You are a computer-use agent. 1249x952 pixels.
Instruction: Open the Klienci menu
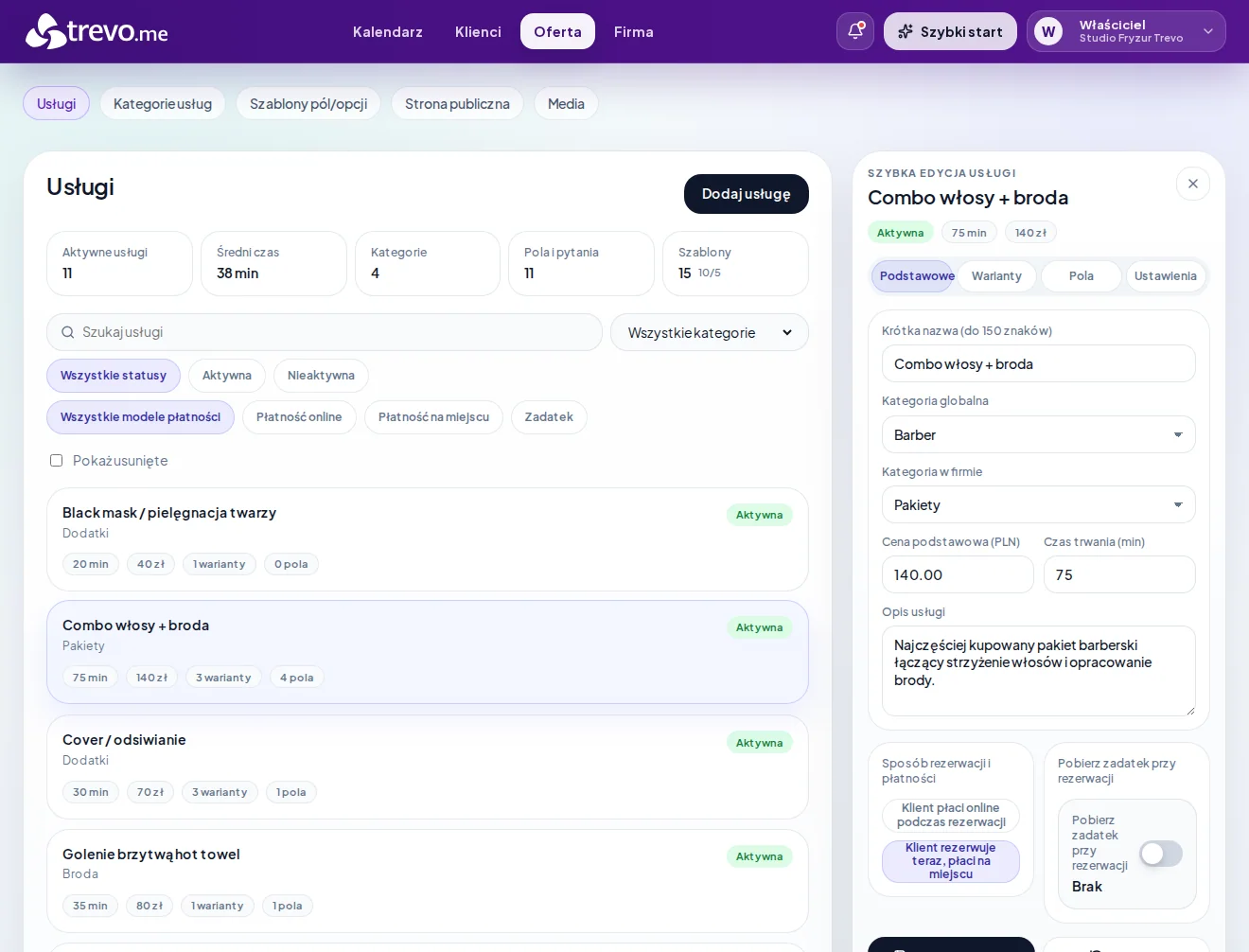(x=478, y=31)
